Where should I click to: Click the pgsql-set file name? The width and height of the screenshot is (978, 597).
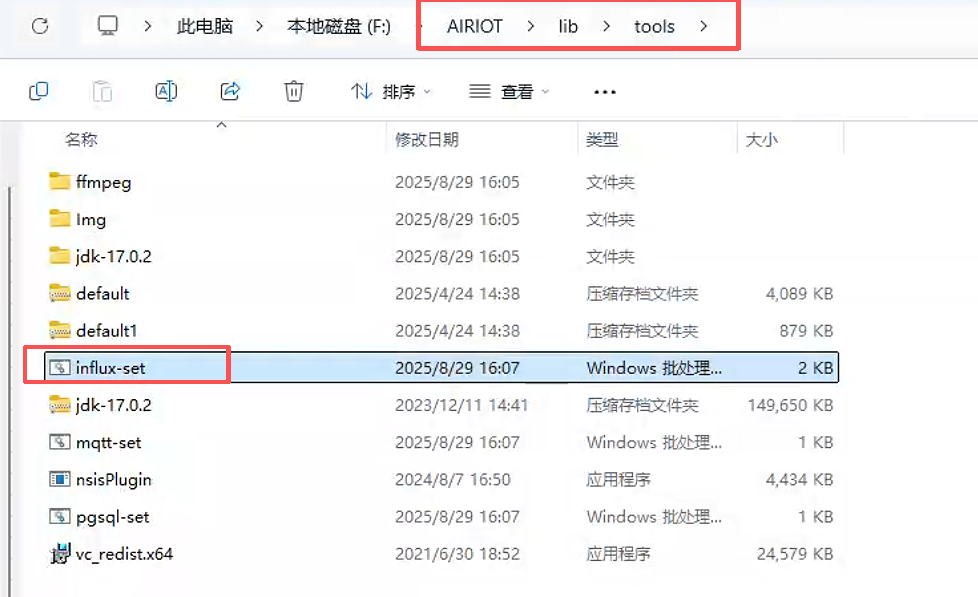[112, 517]
